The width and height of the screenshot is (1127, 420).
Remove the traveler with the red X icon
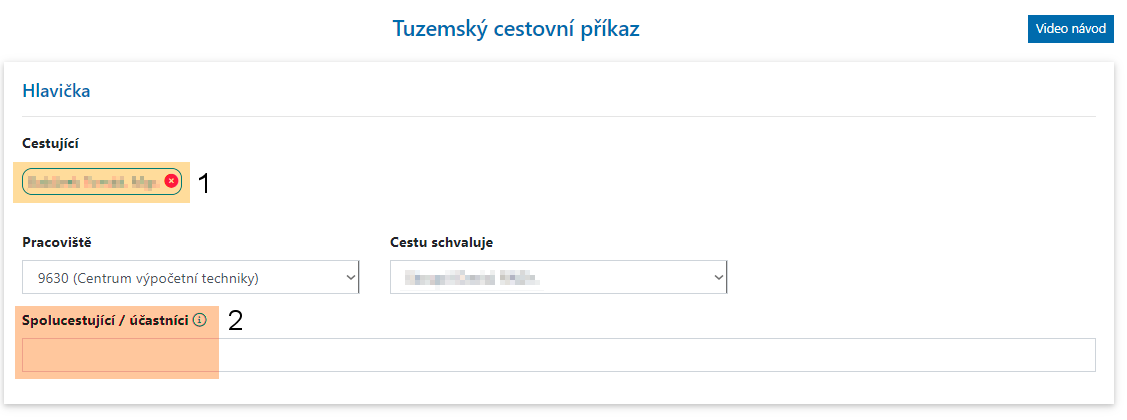point(171,181)
